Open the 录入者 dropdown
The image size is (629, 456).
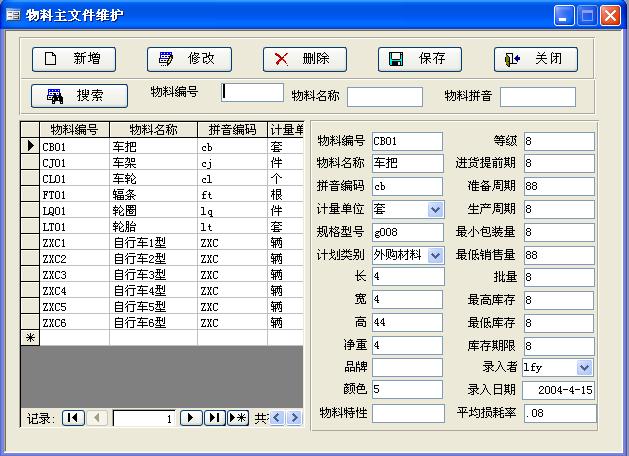click(x=584, y=367)
